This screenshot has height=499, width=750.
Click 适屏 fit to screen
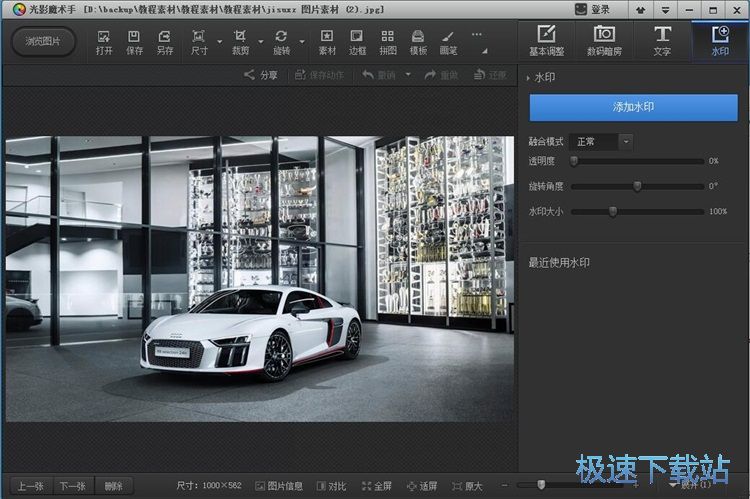click(x=422, y=486)
